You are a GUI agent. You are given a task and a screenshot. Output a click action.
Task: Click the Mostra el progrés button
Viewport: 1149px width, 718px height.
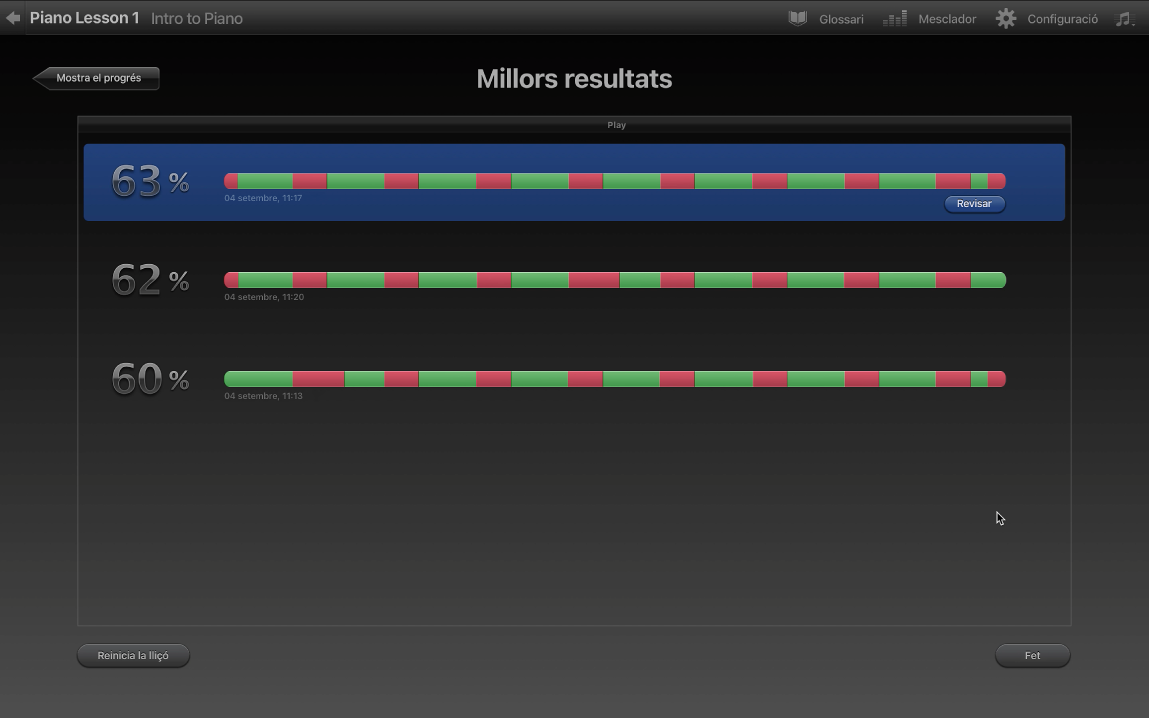point(96,78)
